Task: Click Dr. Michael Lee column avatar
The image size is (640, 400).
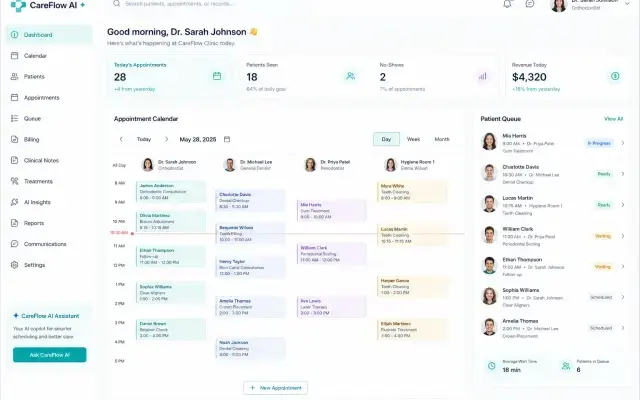Action: tap(230, 164)
